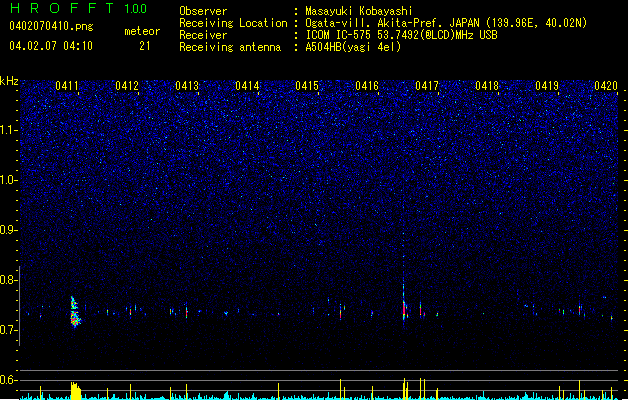This screenshot has width=629, height=400.
Task: Click time marker 0420
Action: 606,86
